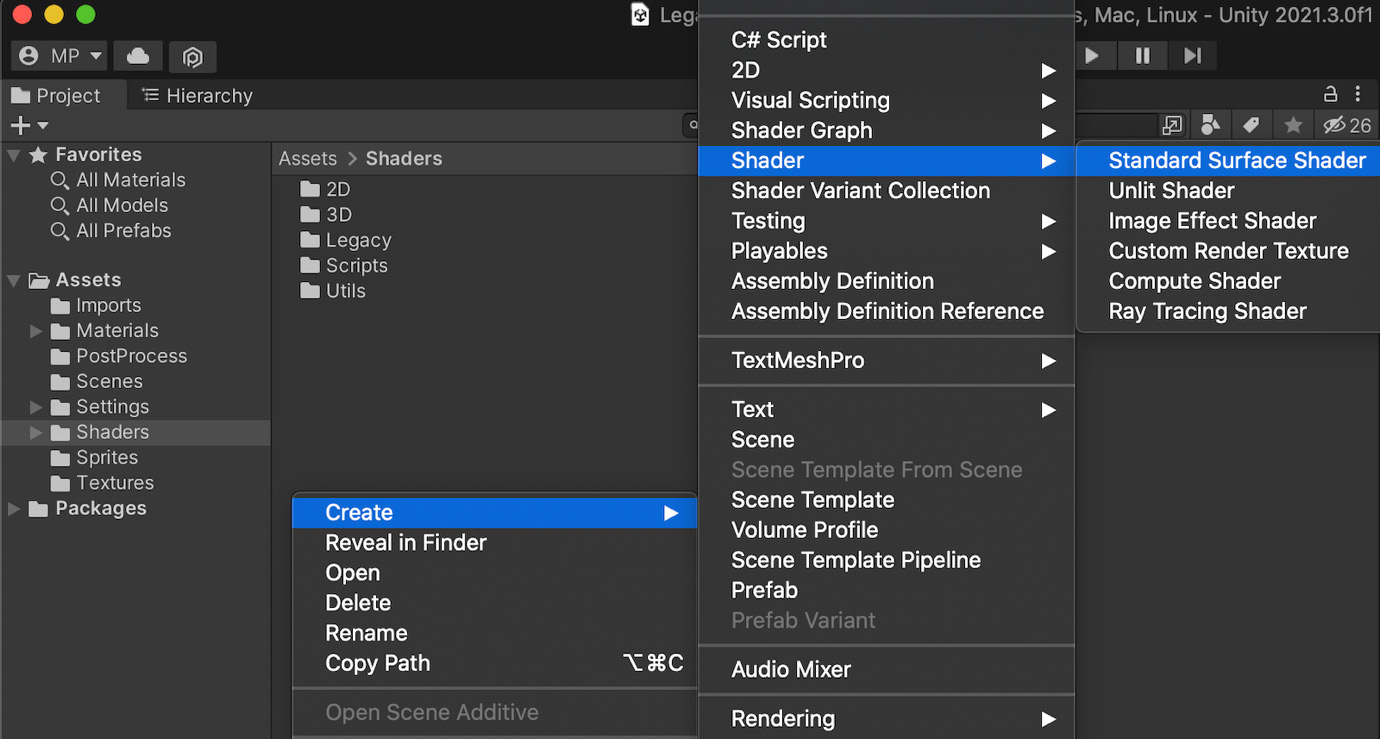The width and height of the screenshot is (1380, 739).
Task: Toggle the Project panel lock
Action: (1330, 94)
